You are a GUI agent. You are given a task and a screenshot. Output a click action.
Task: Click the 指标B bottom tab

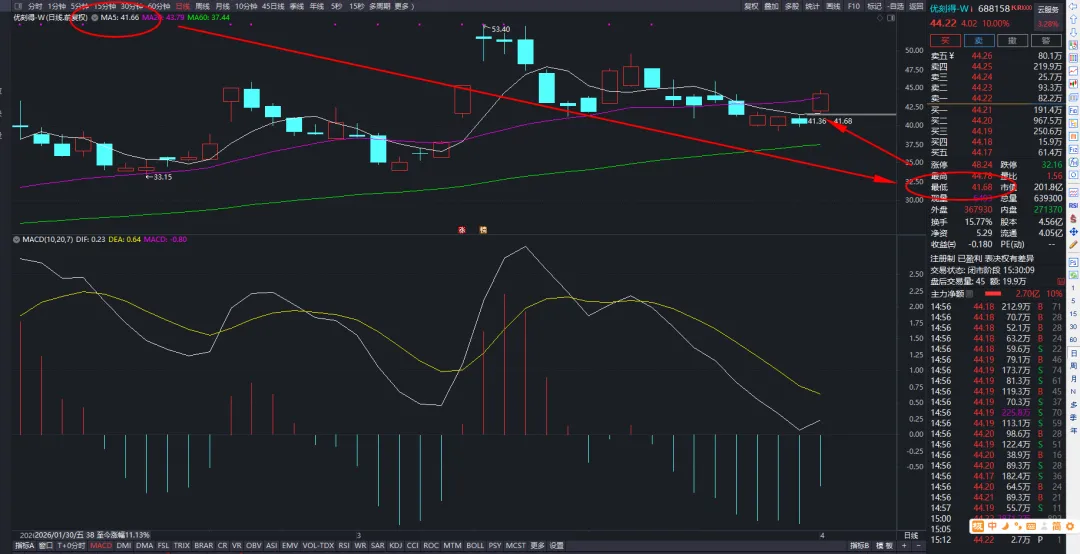(860, 545)
